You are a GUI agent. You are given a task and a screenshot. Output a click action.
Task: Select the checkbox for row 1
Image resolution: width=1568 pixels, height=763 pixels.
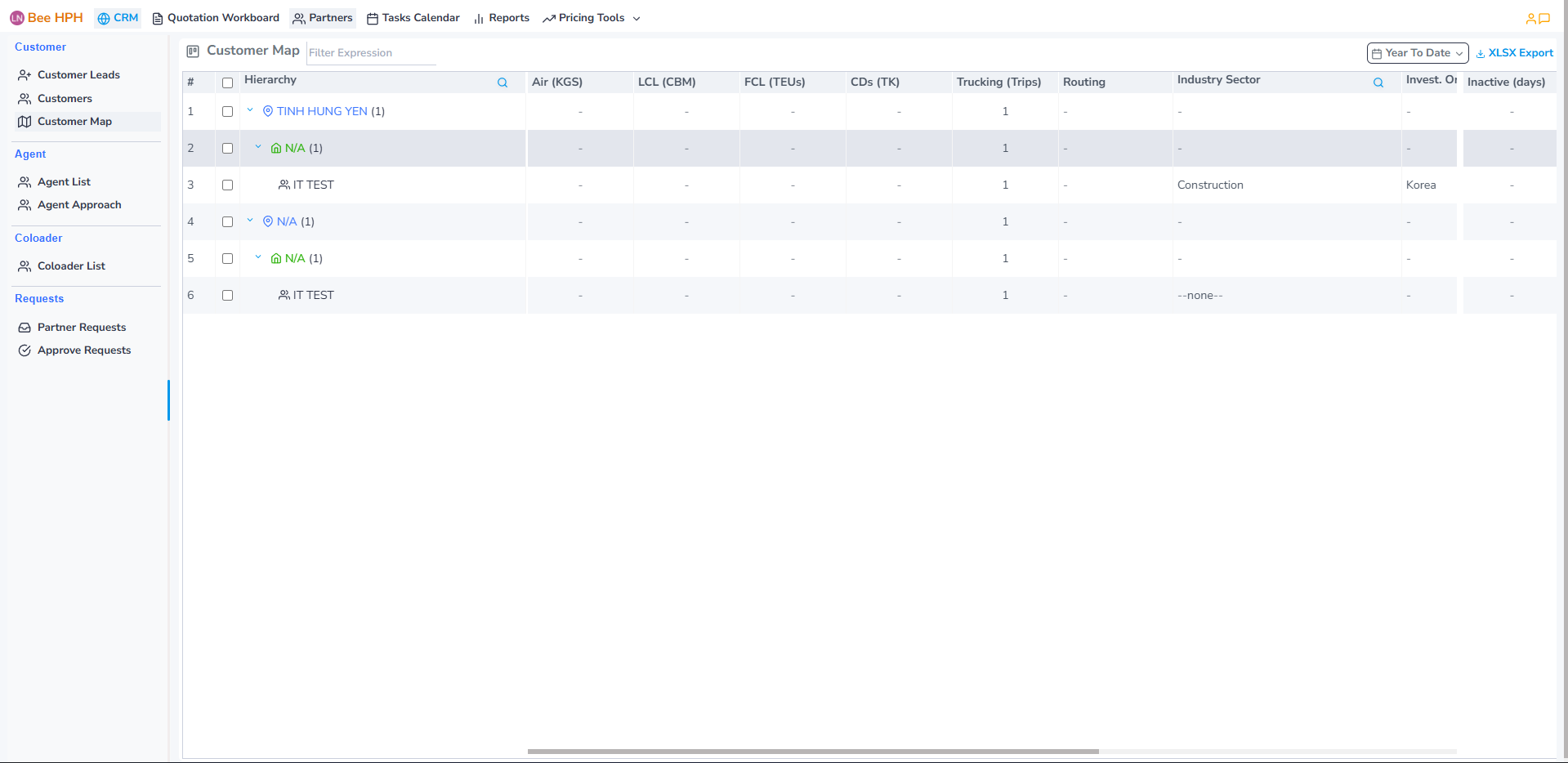point(227,111)
